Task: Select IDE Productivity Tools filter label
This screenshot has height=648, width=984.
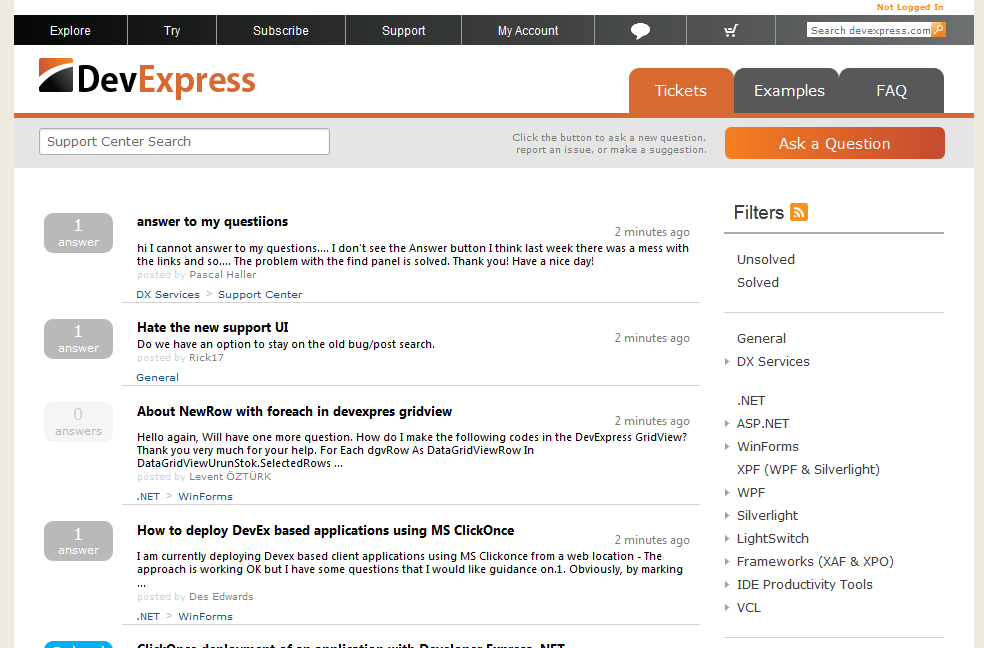Action: pos(805,585)
